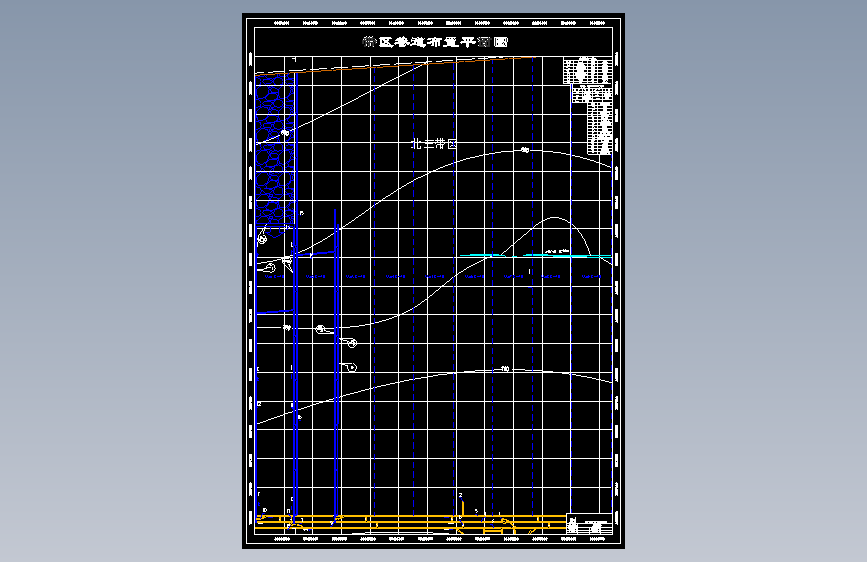Image resolution: width=867 pixels, height=562 pixels.
Task: Click the legend table in the top-right corner
Action: point(588,105)
